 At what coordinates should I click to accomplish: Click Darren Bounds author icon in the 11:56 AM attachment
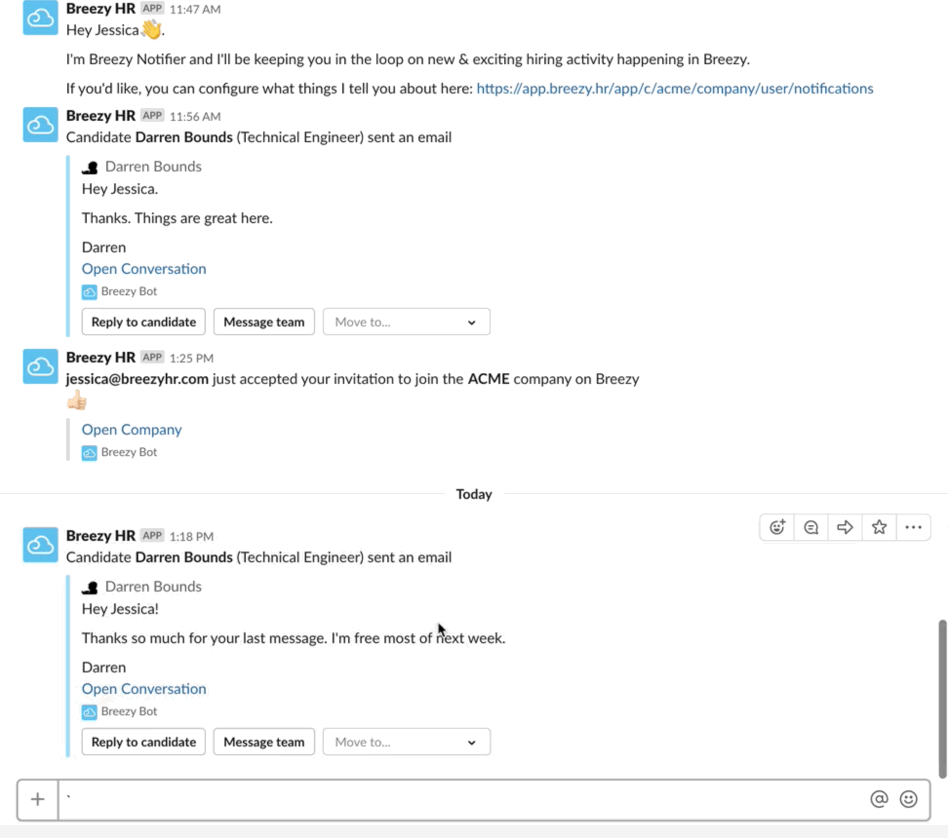pyautogui.click(x=90, y=167)
